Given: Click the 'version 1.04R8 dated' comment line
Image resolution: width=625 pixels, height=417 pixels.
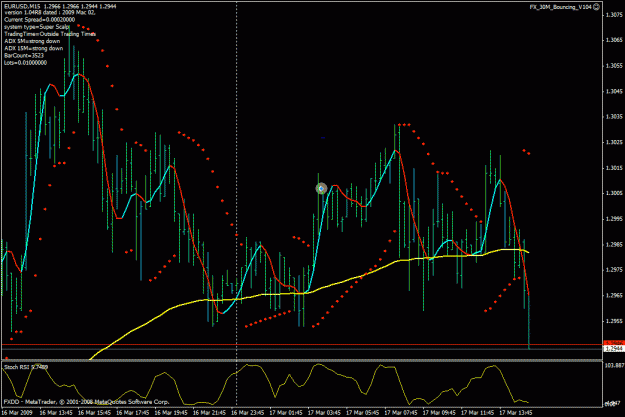Looking at the screenshot, I should [x=50, y=12].
